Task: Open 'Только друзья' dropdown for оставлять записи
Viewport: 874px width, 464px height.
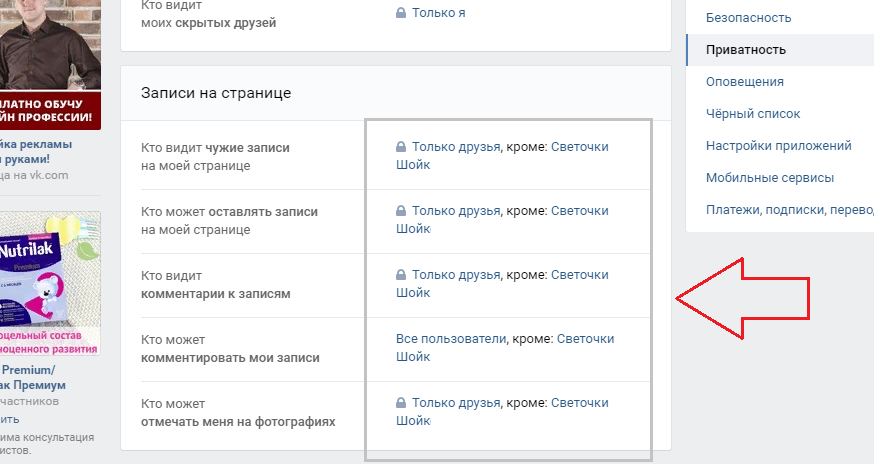Action: click(456, 211)
